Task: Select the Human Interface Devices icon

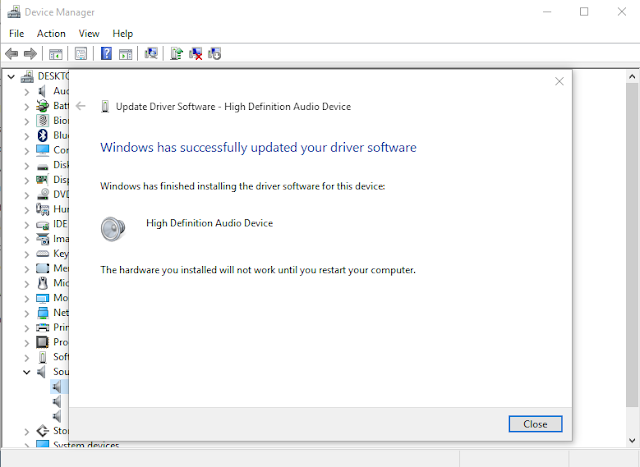Action: pyautogui.click(x=42, y=209)
